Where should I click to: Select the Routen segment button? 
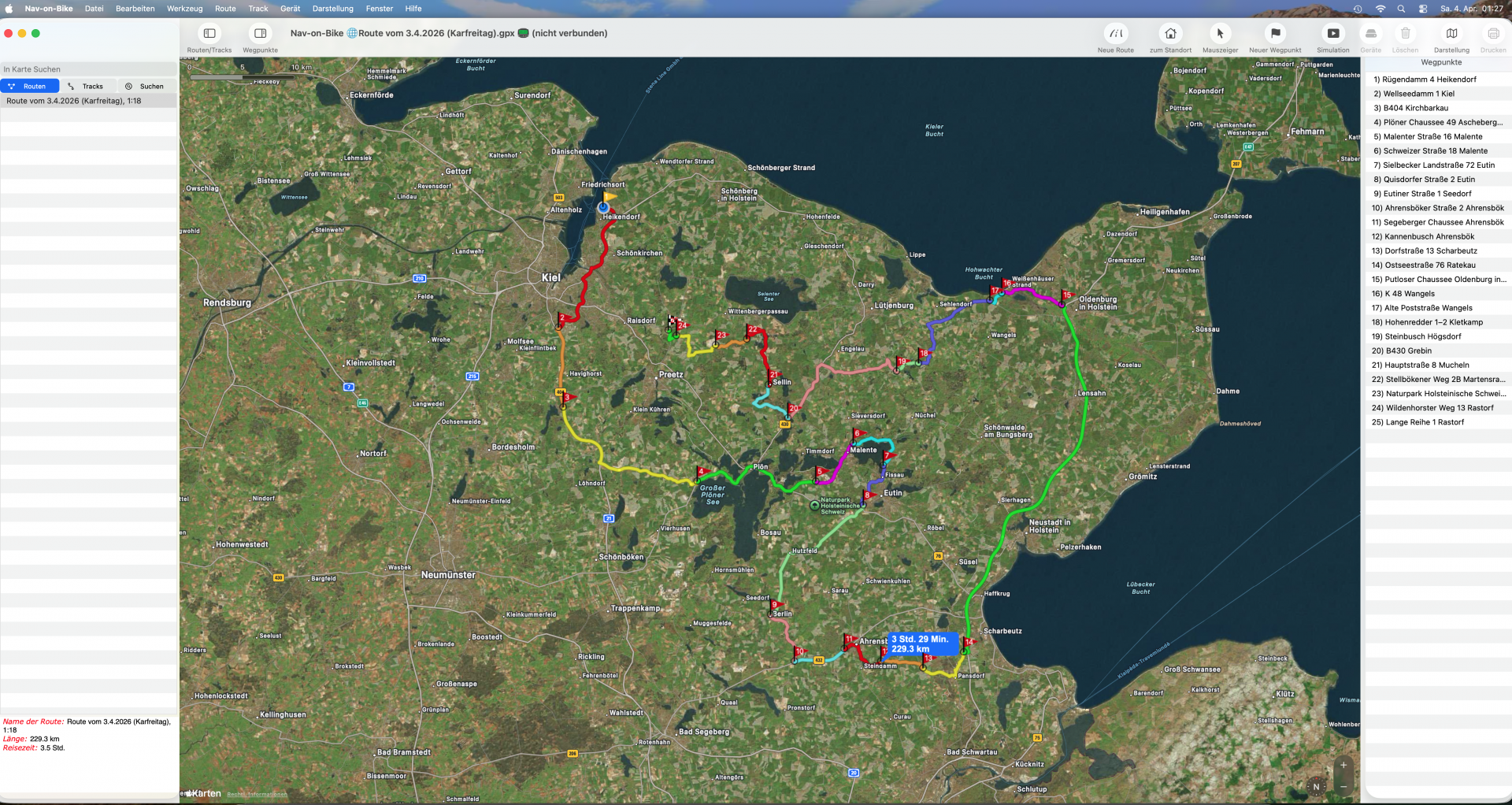point(30,87)
